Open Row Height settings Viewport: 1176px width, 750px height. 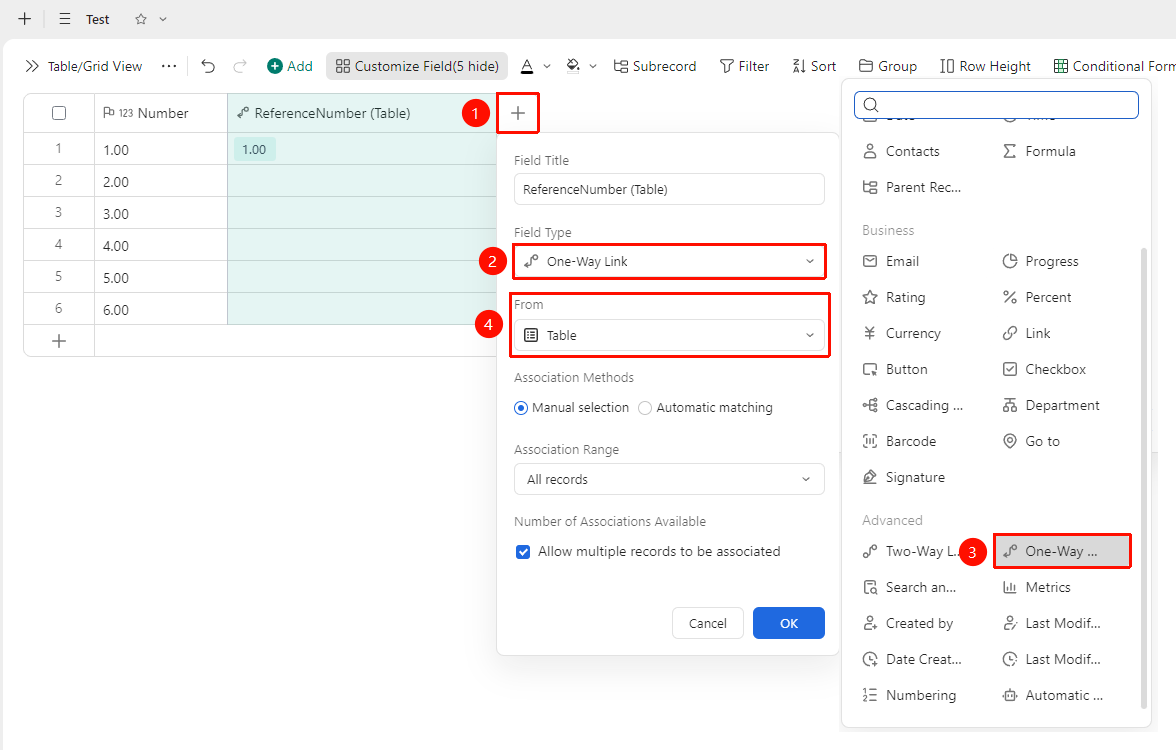click(986, 66)
